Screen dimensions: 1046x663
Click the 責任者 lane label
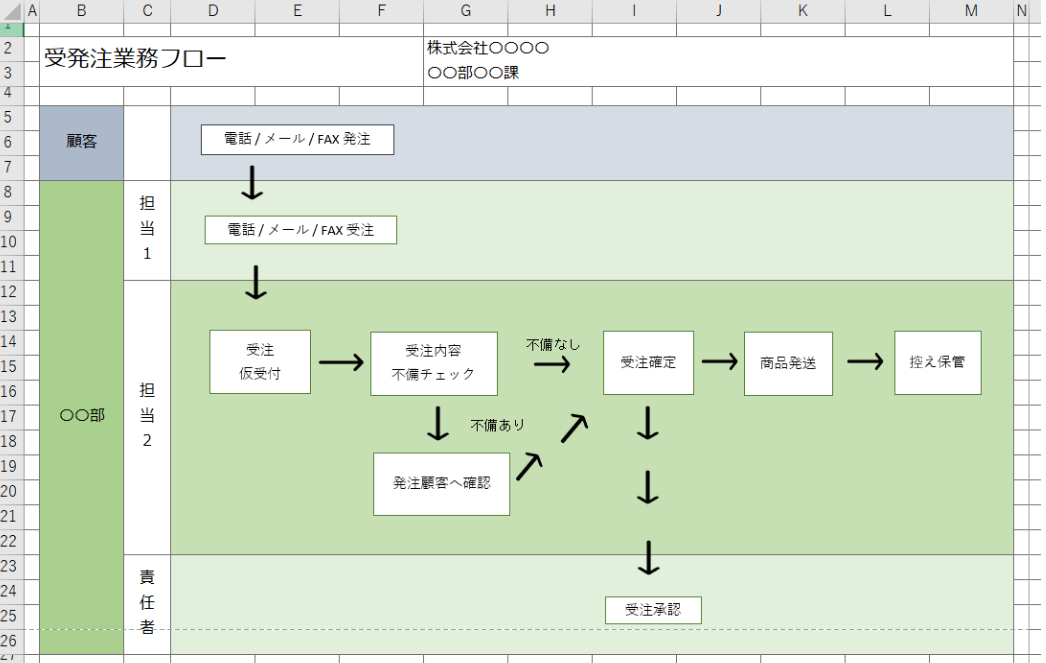[x=147, y=603]
